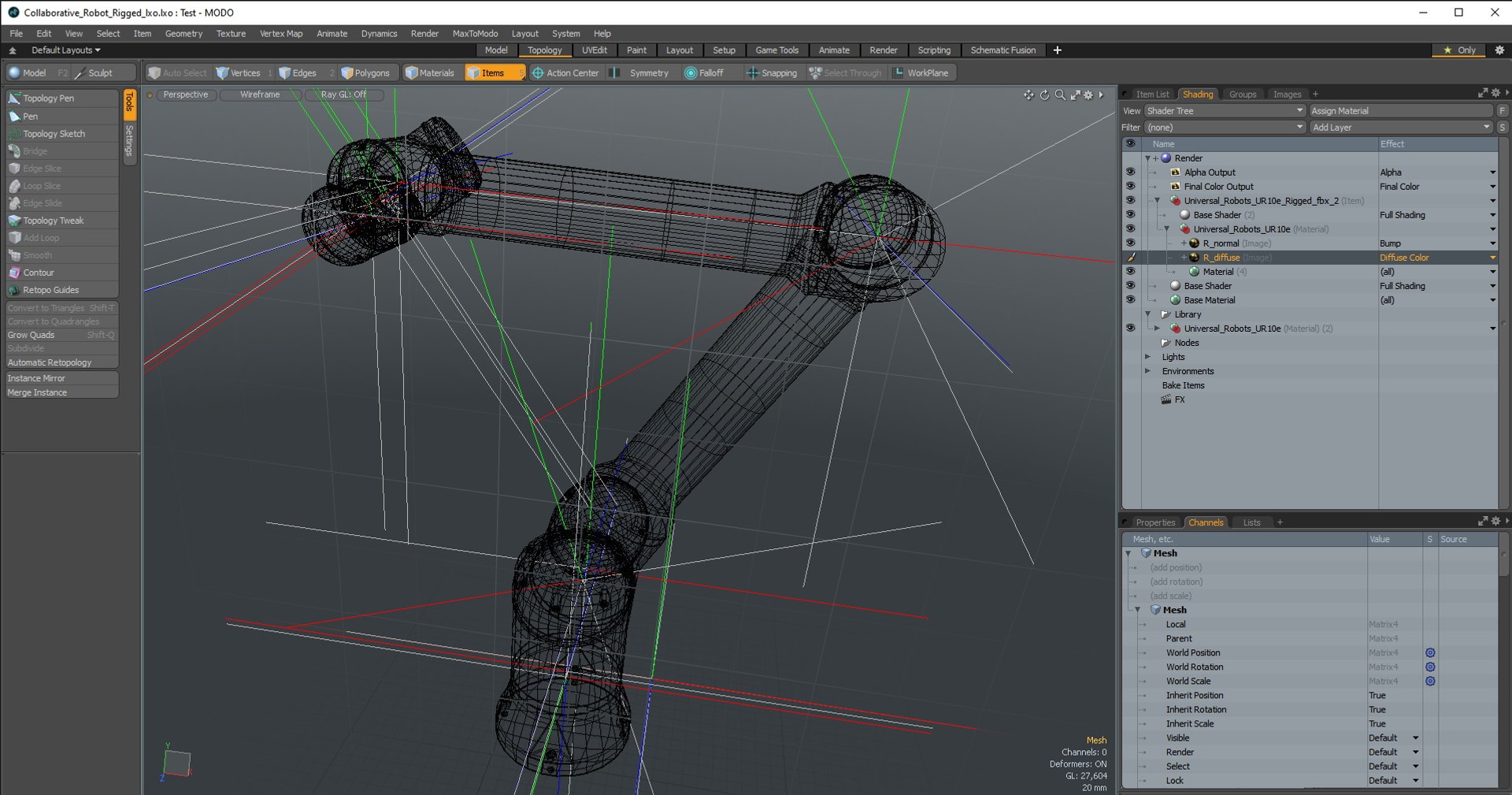Open the Filter (none) dropdown
The height and width of the screenshot is (795, 1512).
point(1225,128)
